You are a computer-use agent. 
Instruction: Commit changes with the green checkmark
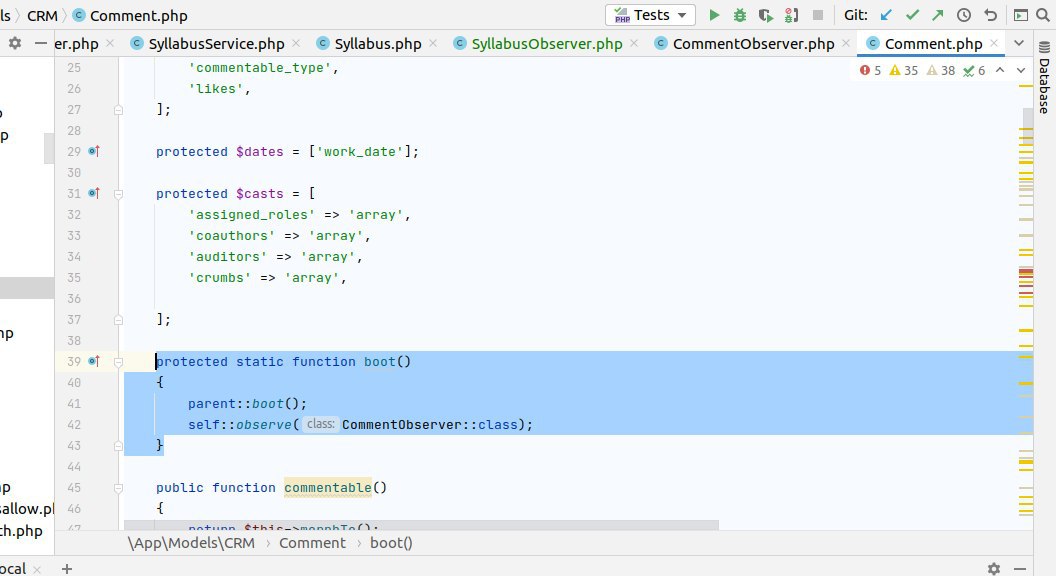[x=912, y=15]
